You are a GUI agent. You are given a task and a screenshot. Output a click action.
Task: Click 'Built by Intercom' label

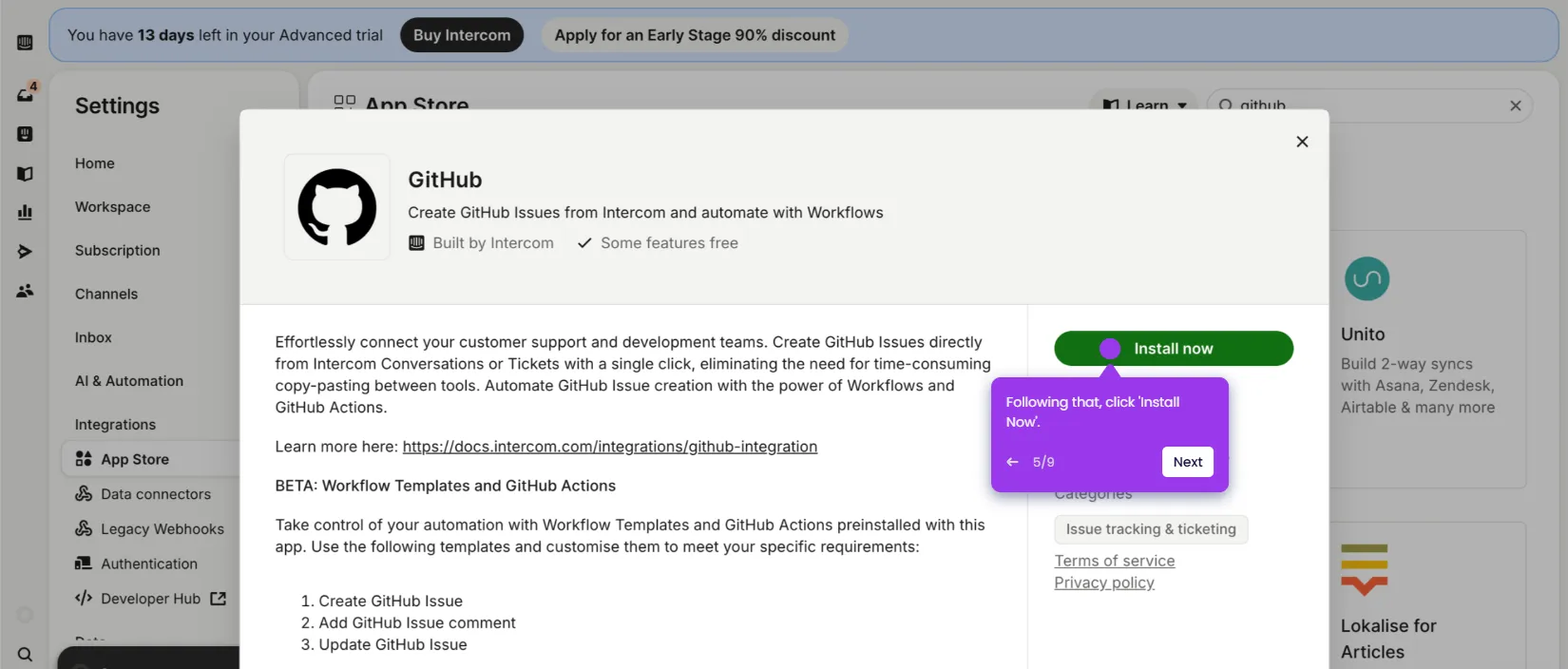[493, 243]
